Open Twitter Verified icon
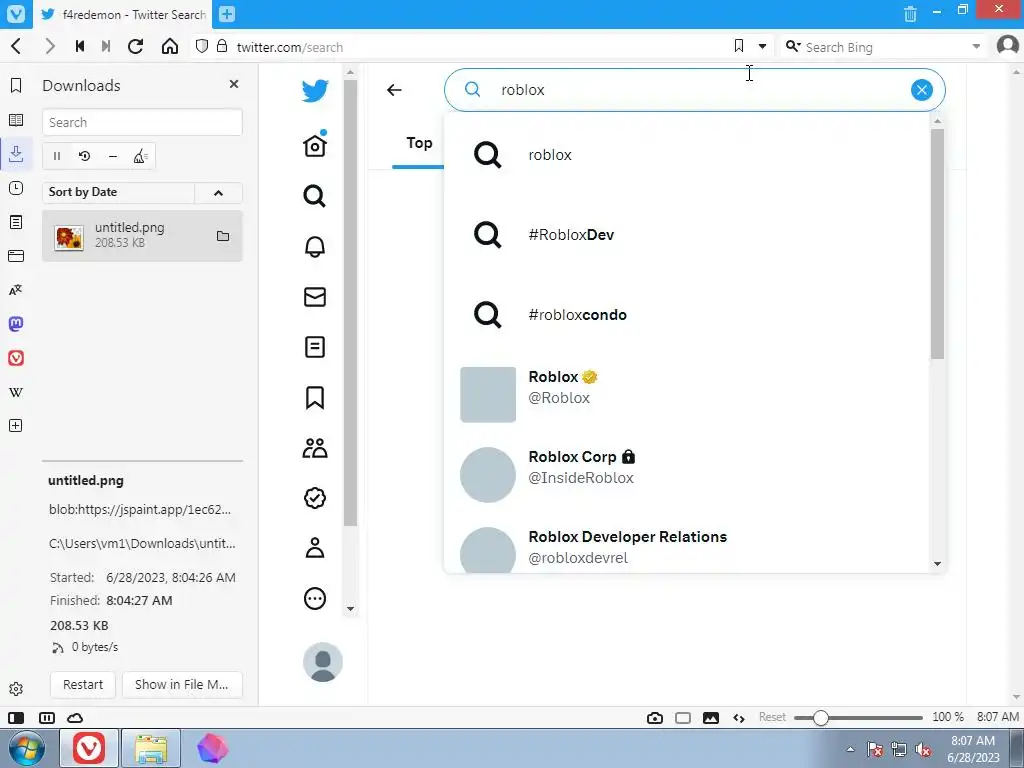Screen dimensions: 1024x768 (315, 498)
